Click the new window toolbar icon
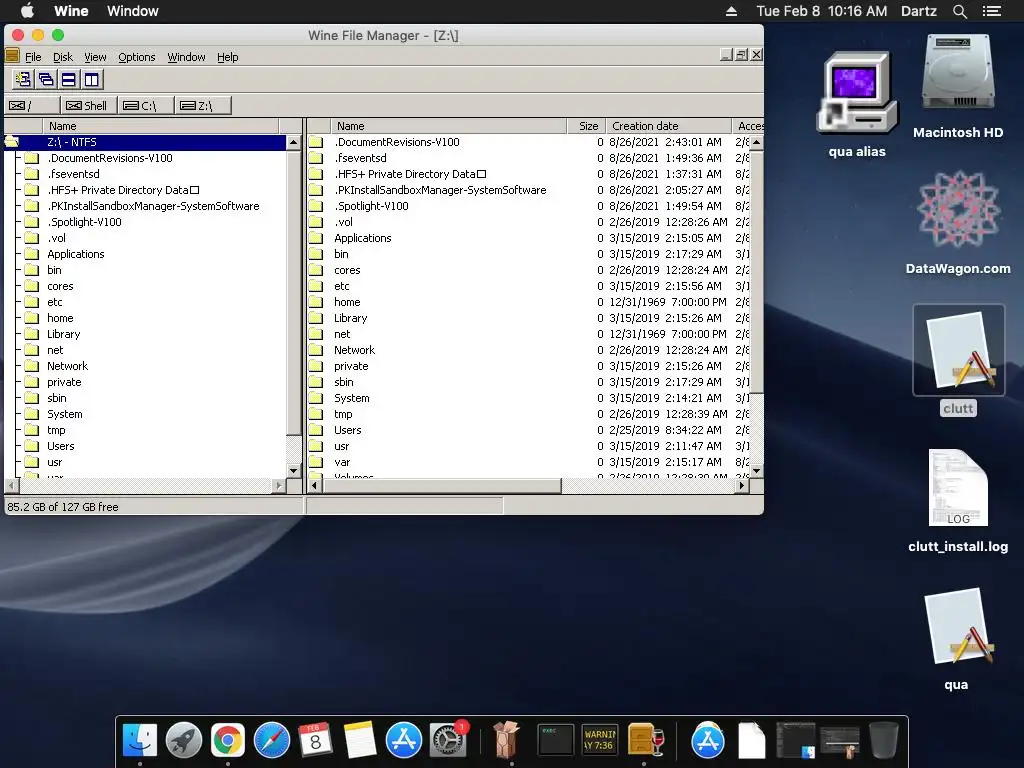Screen dimensions: 1024x768 click(x=24, y=80)
